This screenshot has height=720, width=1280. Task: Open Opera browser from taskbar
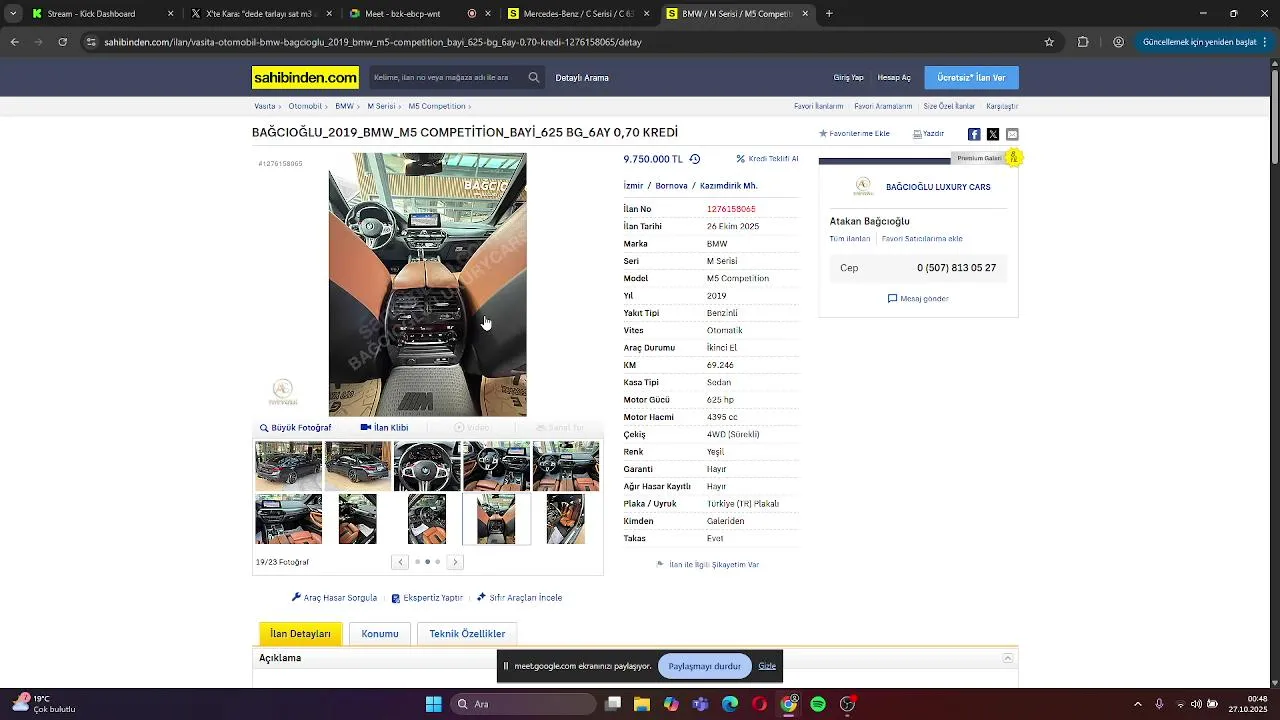click(x=759, y=704)
